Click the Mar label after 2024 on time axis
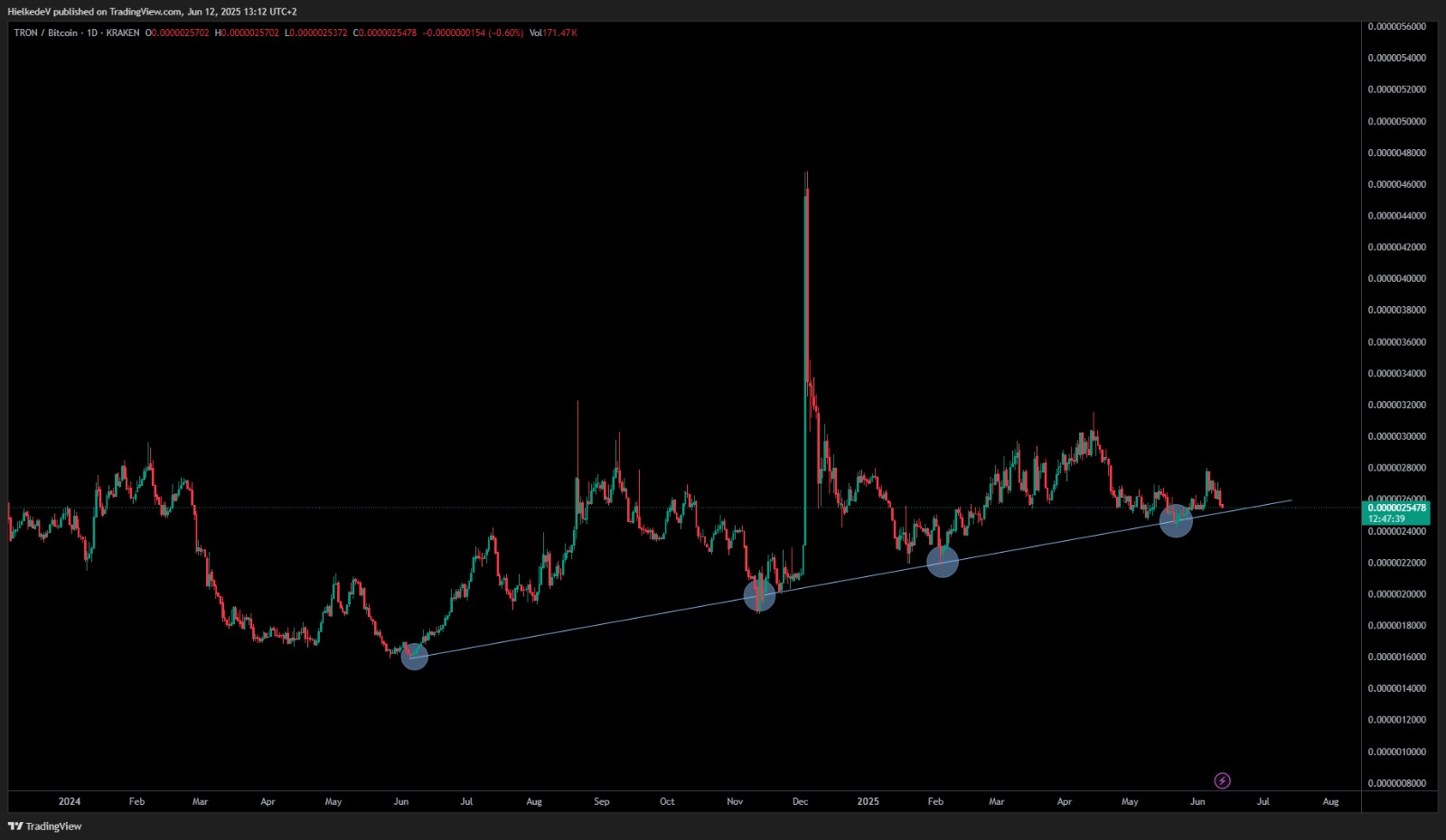 click(x=200, y=801)
